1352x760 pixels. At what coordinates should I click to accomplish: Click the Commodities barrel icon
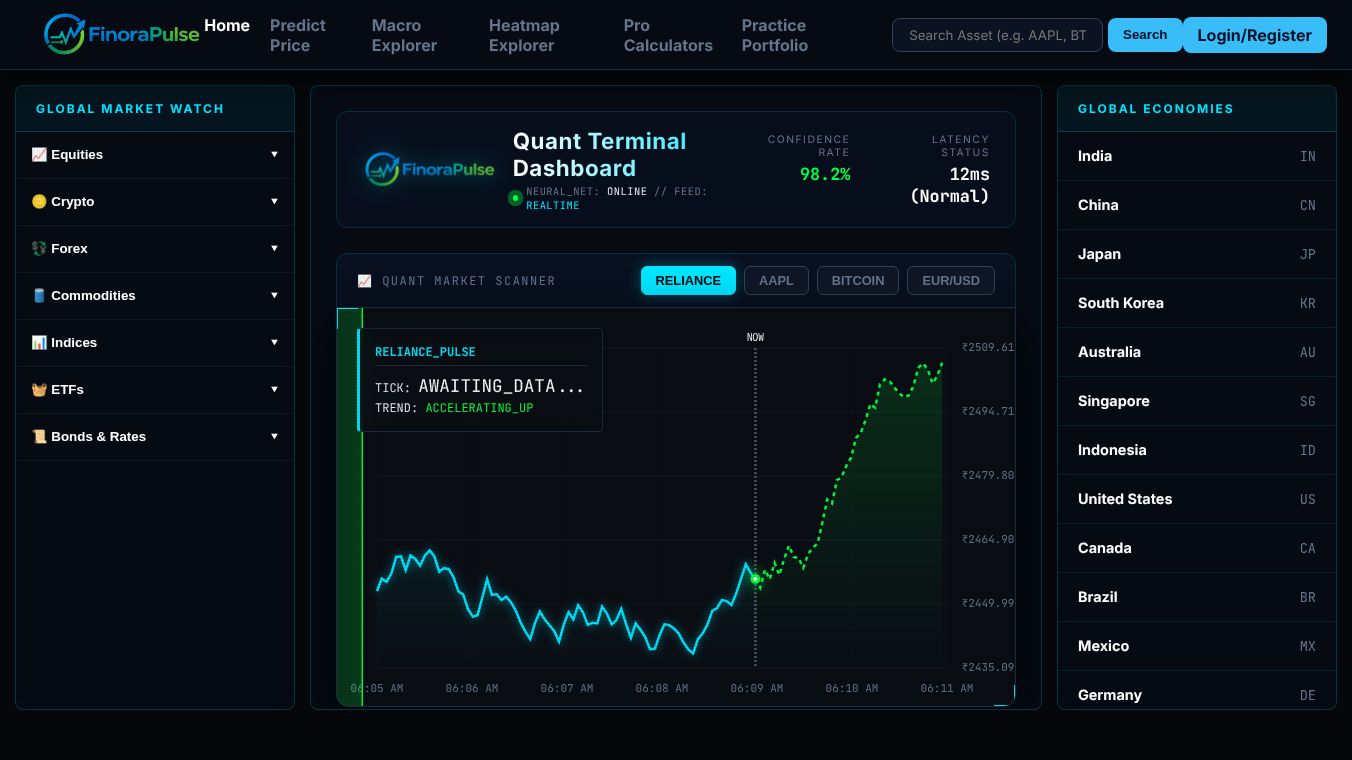(39, 296)
